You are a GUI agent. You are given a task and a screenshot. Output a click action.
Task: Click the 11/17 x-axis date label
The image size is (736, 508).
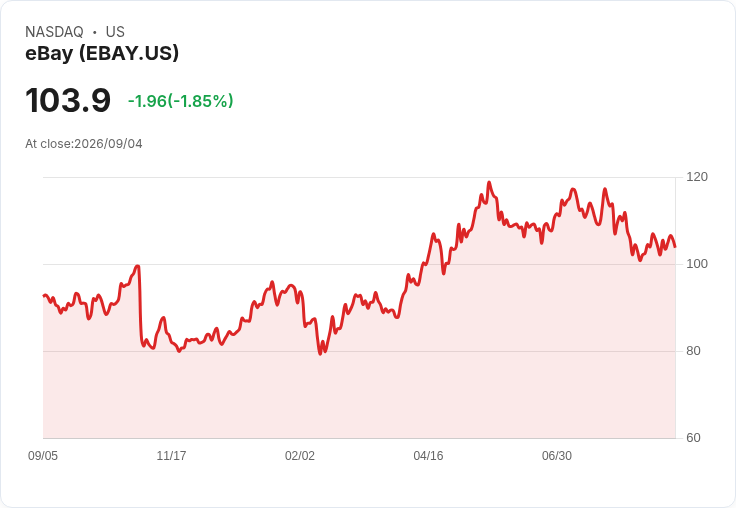pyautogui.click(x=171, y=455)
